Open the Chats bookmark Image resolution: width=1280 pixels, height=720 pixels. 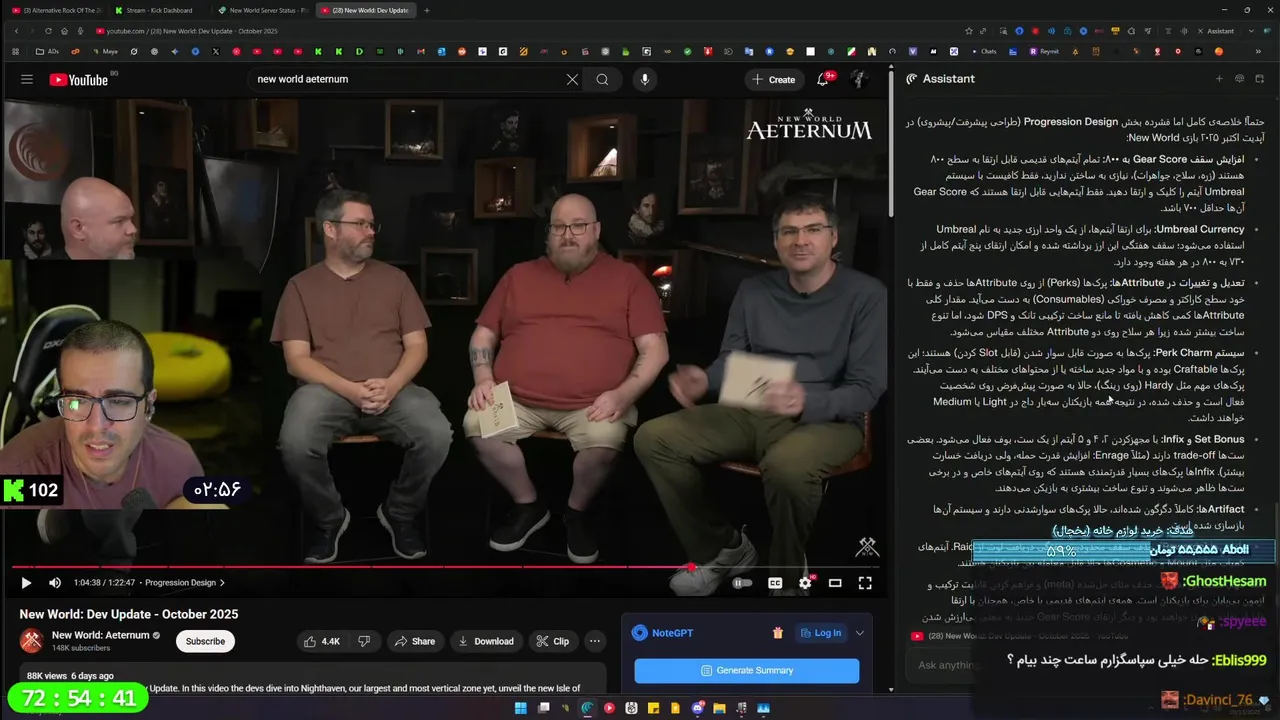982,51
